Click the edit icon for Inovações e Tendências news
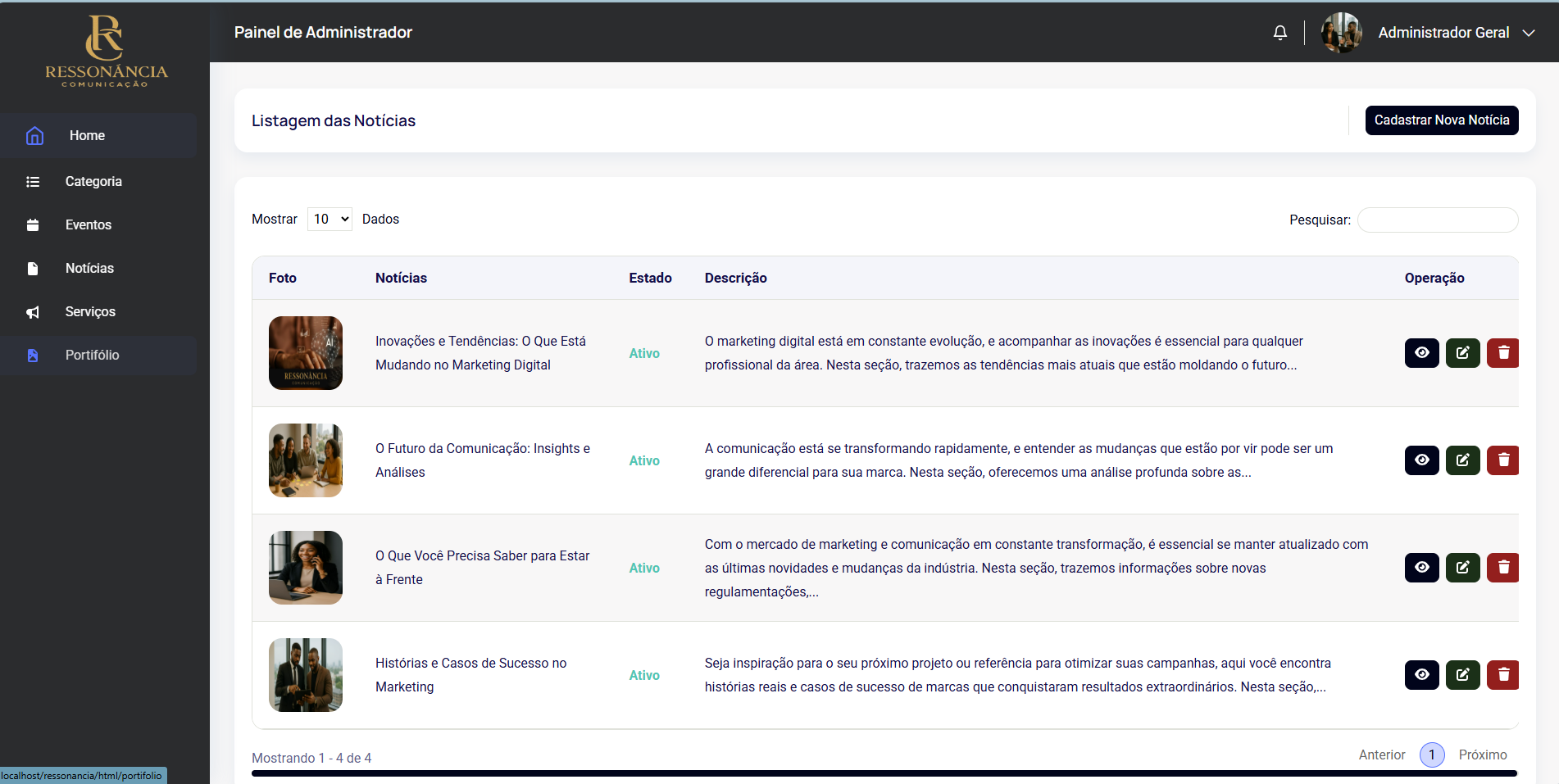This screenshot has width=1559, height=784. [x=1462, y=353]
